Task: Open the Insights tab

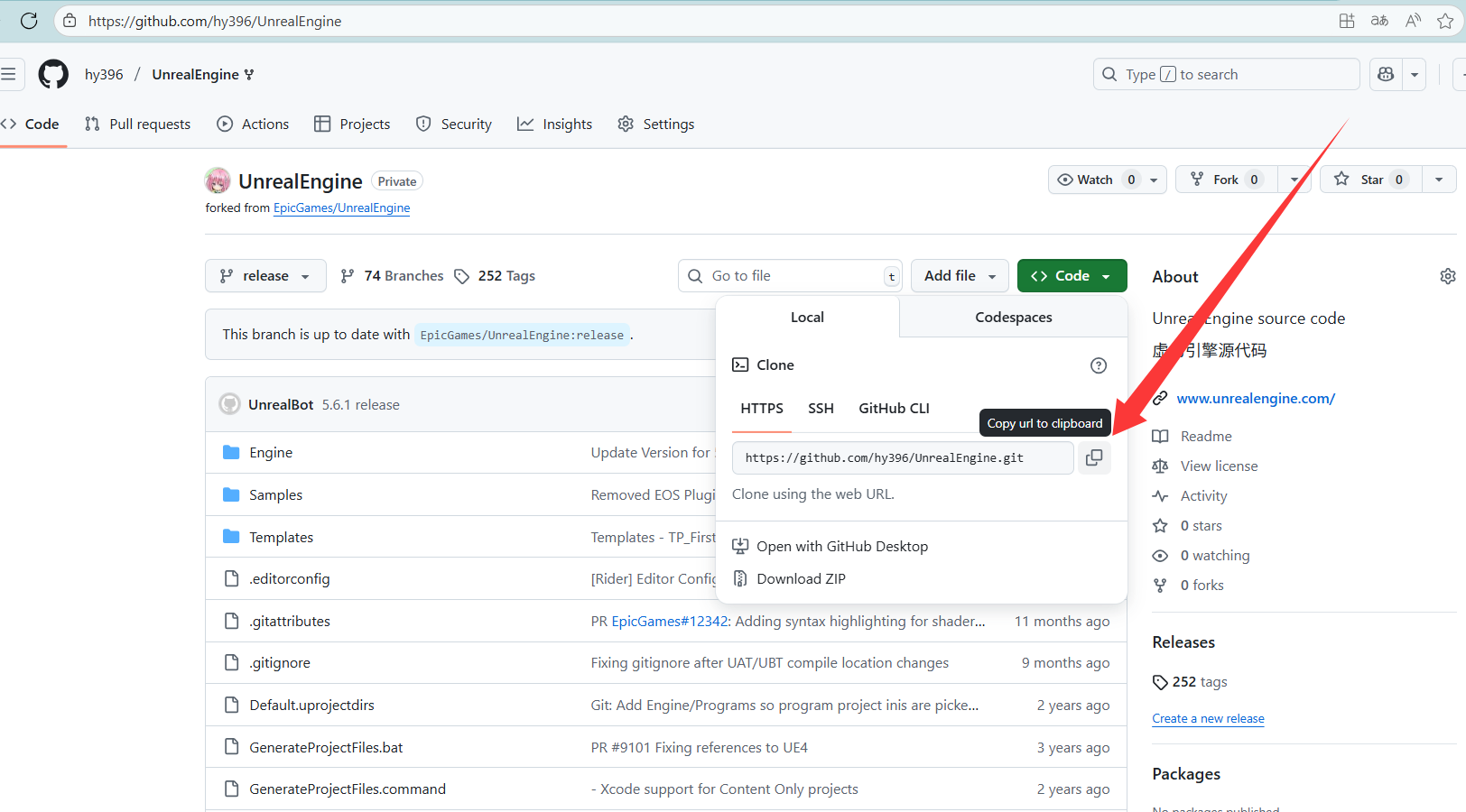Action: pos(555,124)
